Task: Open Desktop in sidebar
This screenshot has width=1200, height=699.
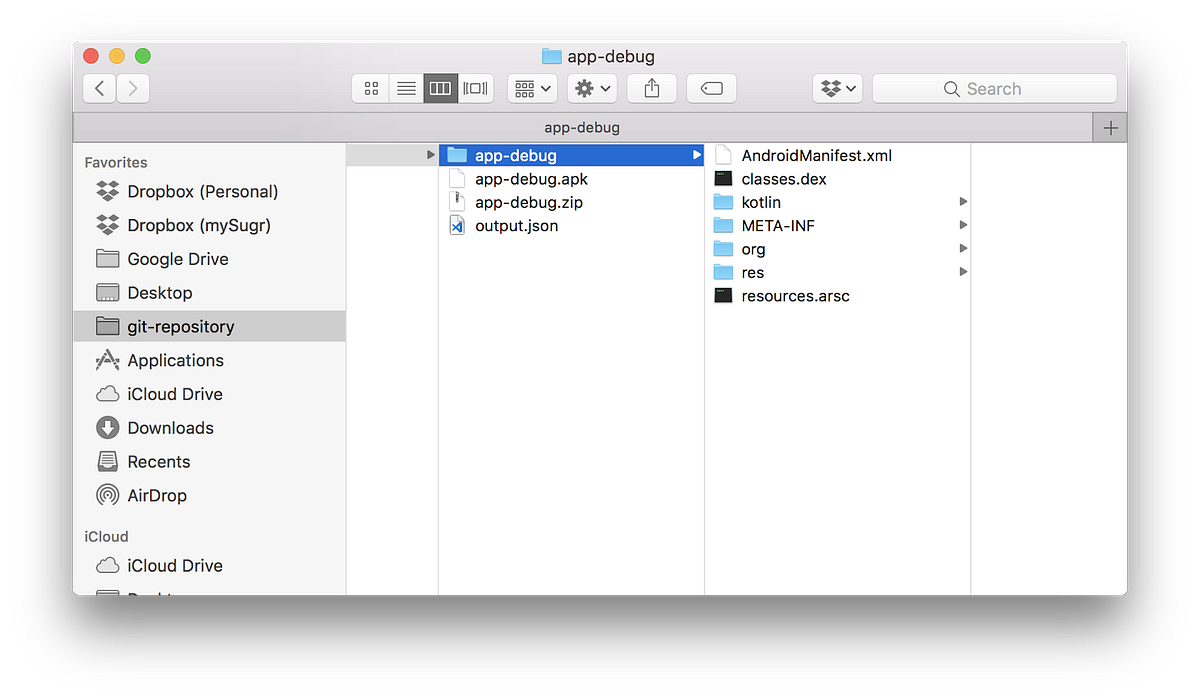Action: tap(210, 293)
